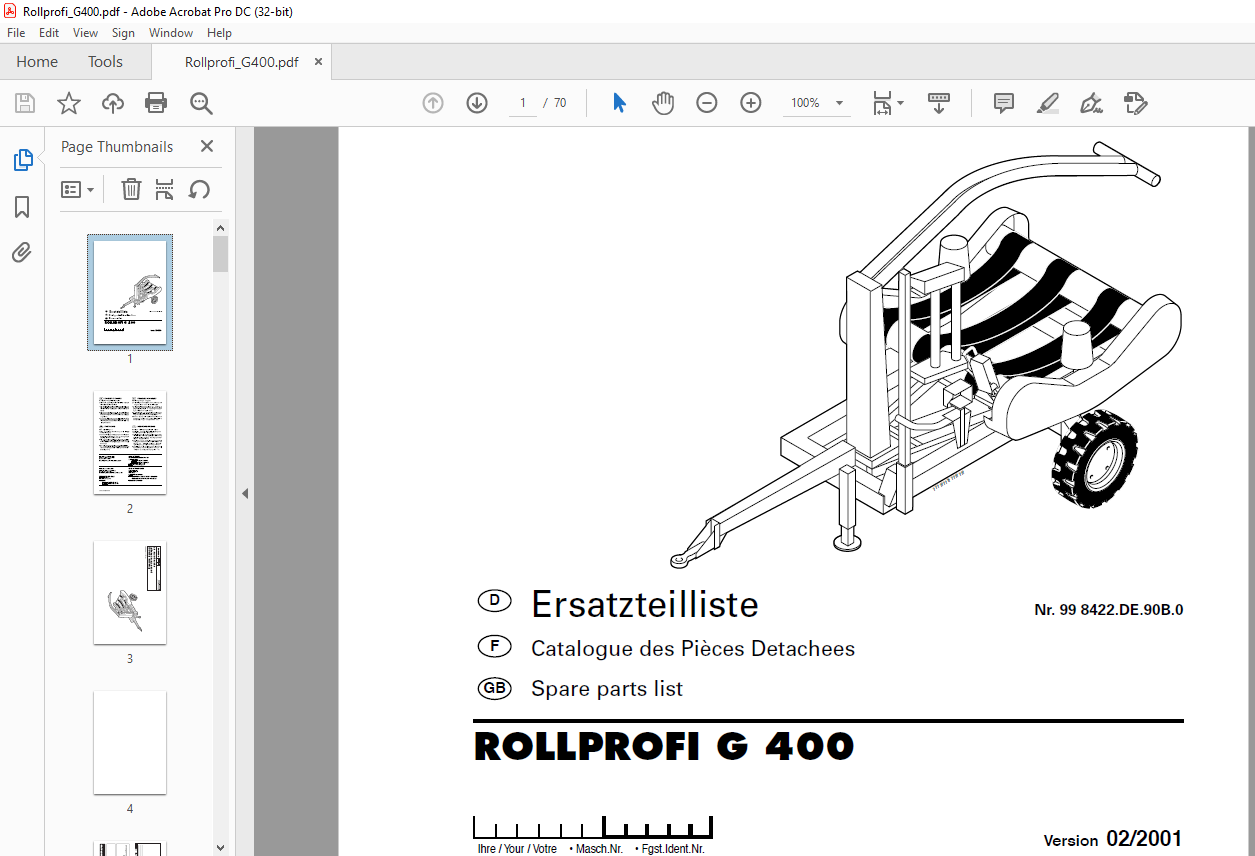Go to previous page arrow
This screenshot has height=856, width=1255.
pos(433,103)
